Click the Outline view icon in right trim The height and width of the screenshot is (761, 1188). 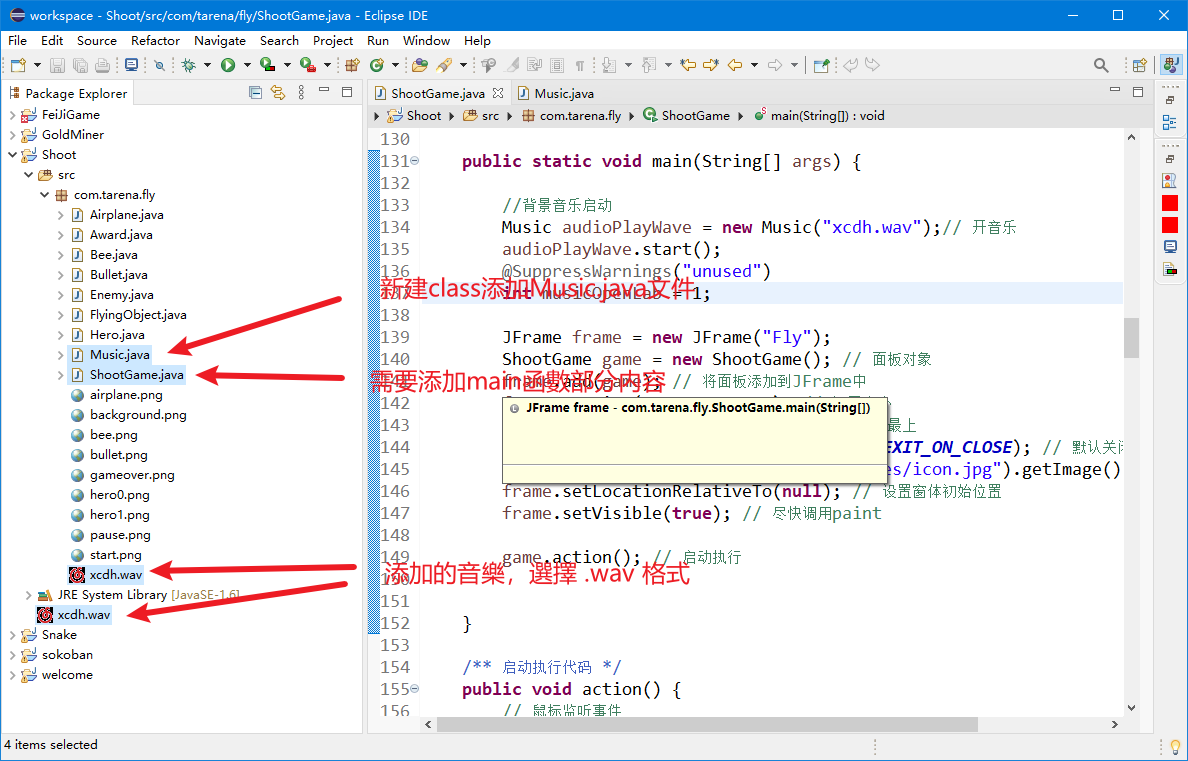(1170, 122)
